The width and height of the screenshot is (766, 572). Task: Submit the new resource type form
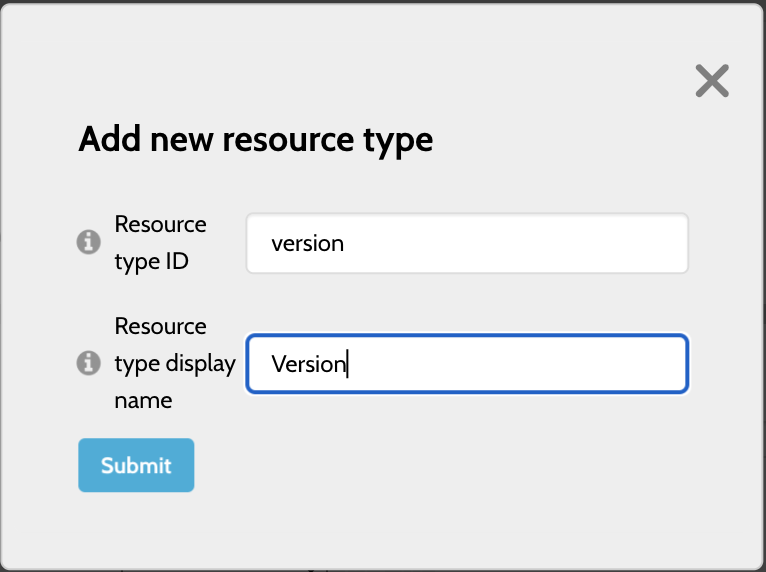[136, 465]
